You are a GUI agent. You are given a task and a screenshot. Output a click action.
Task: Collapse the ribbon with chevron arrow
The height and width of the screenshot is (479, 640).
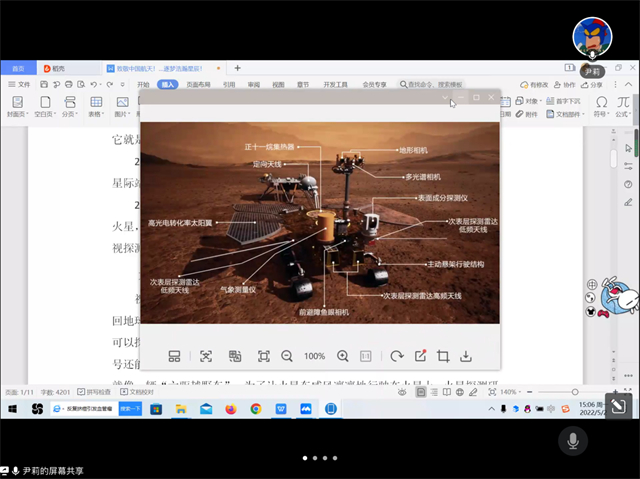629,84
